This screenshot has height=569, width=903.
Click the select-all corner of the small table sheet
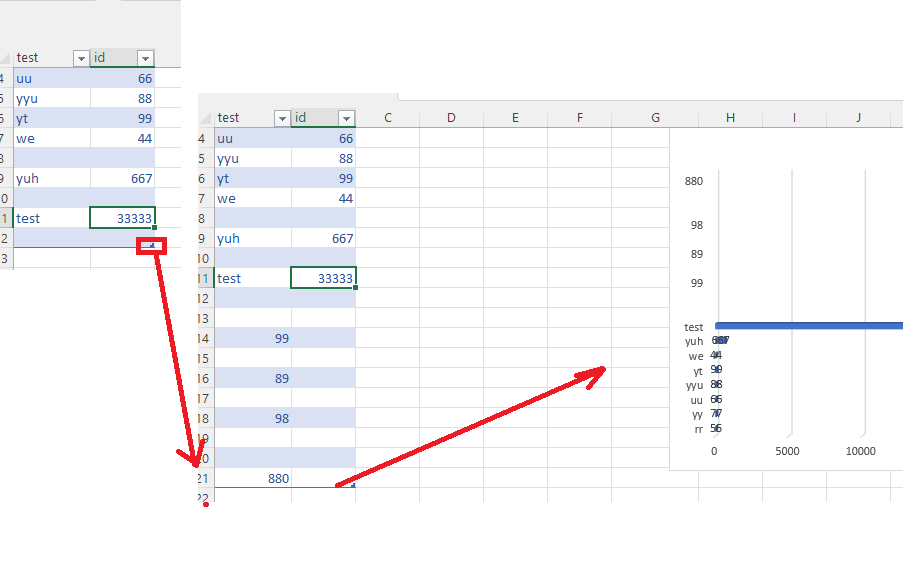[x=5, y=58]
